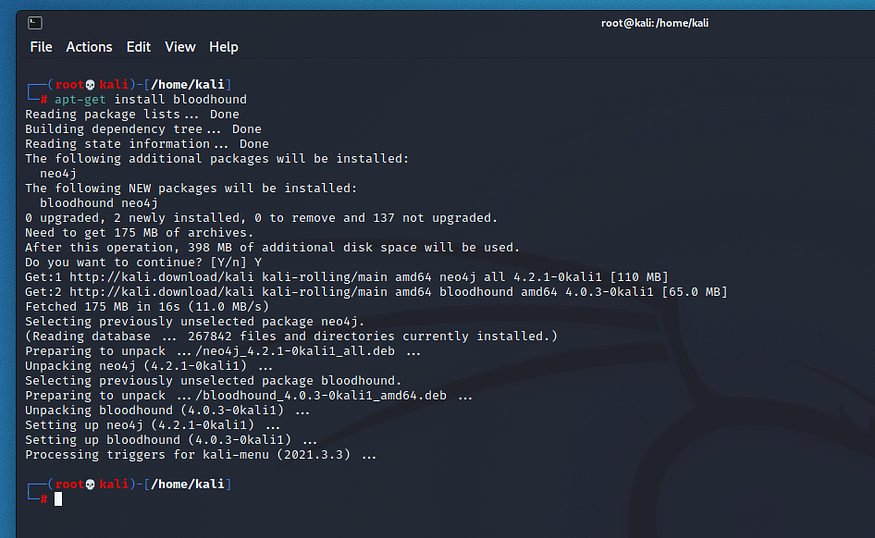
Task: Click the '0 upgraded, 2 newly installed' line
Action: click(261, 218)
